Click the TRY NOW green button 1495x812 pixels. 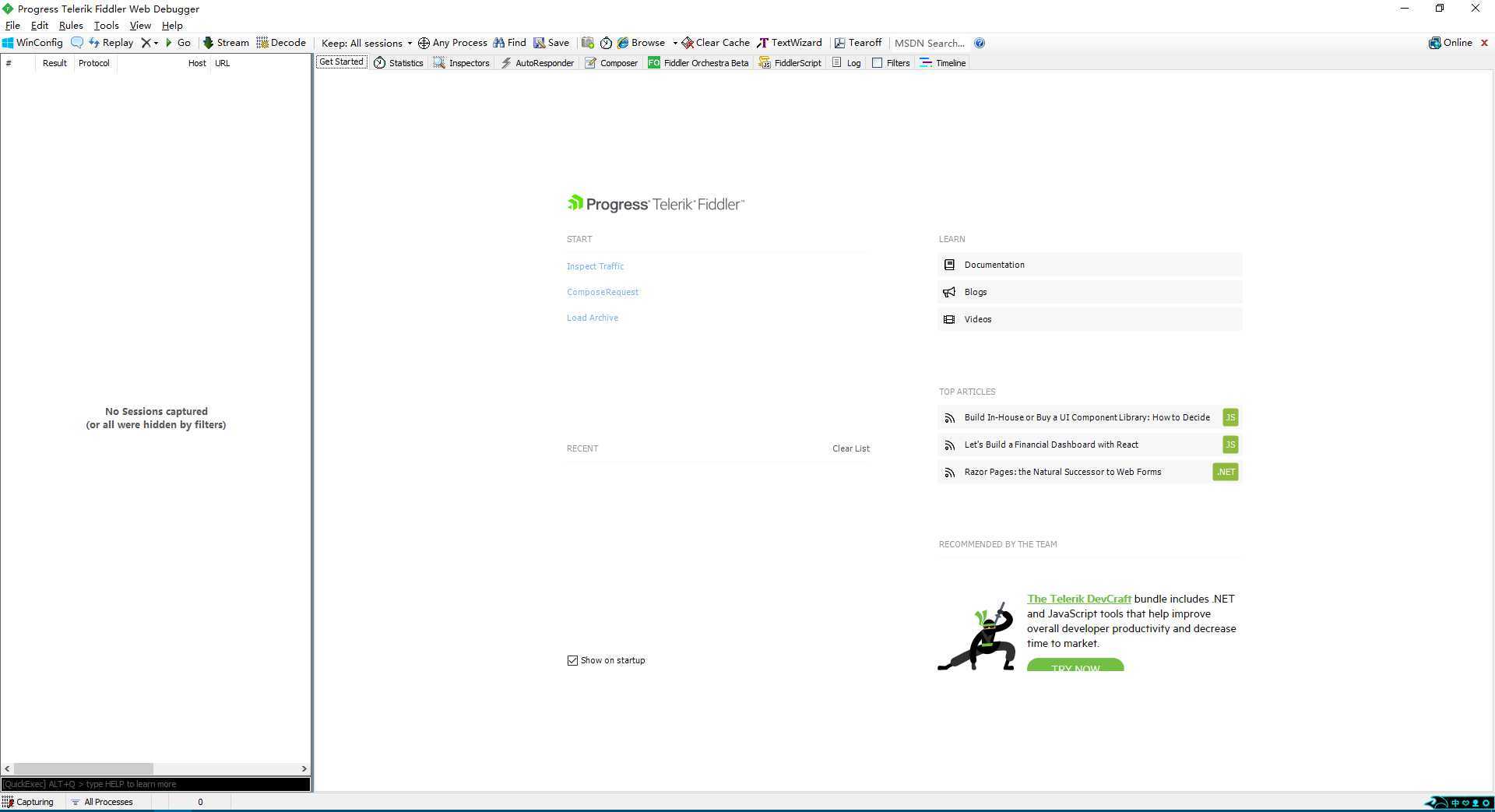coord(1075,665)
